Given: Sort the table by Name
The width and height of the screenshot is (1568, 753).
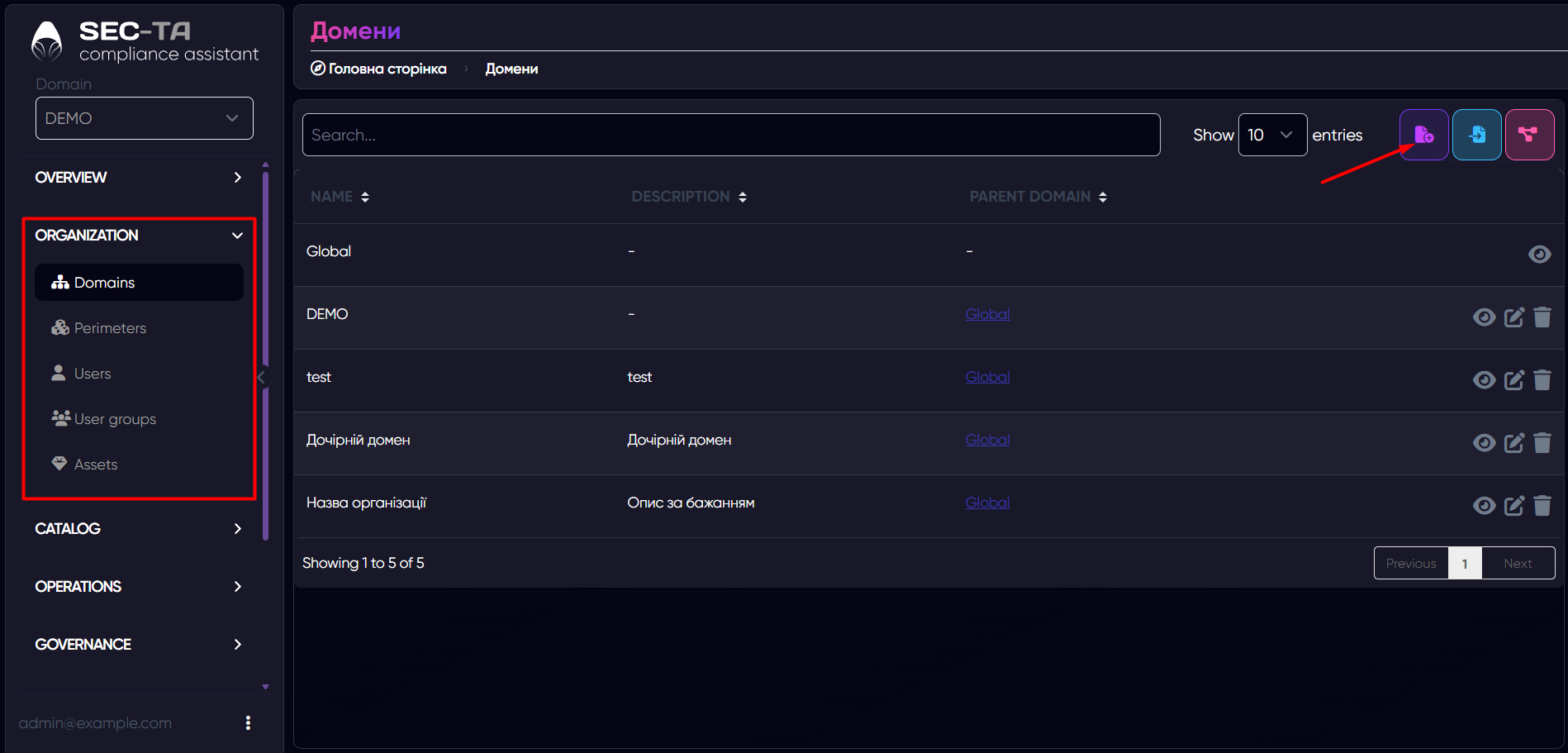Looking at the screenshot, I should [x=340, y=197].
